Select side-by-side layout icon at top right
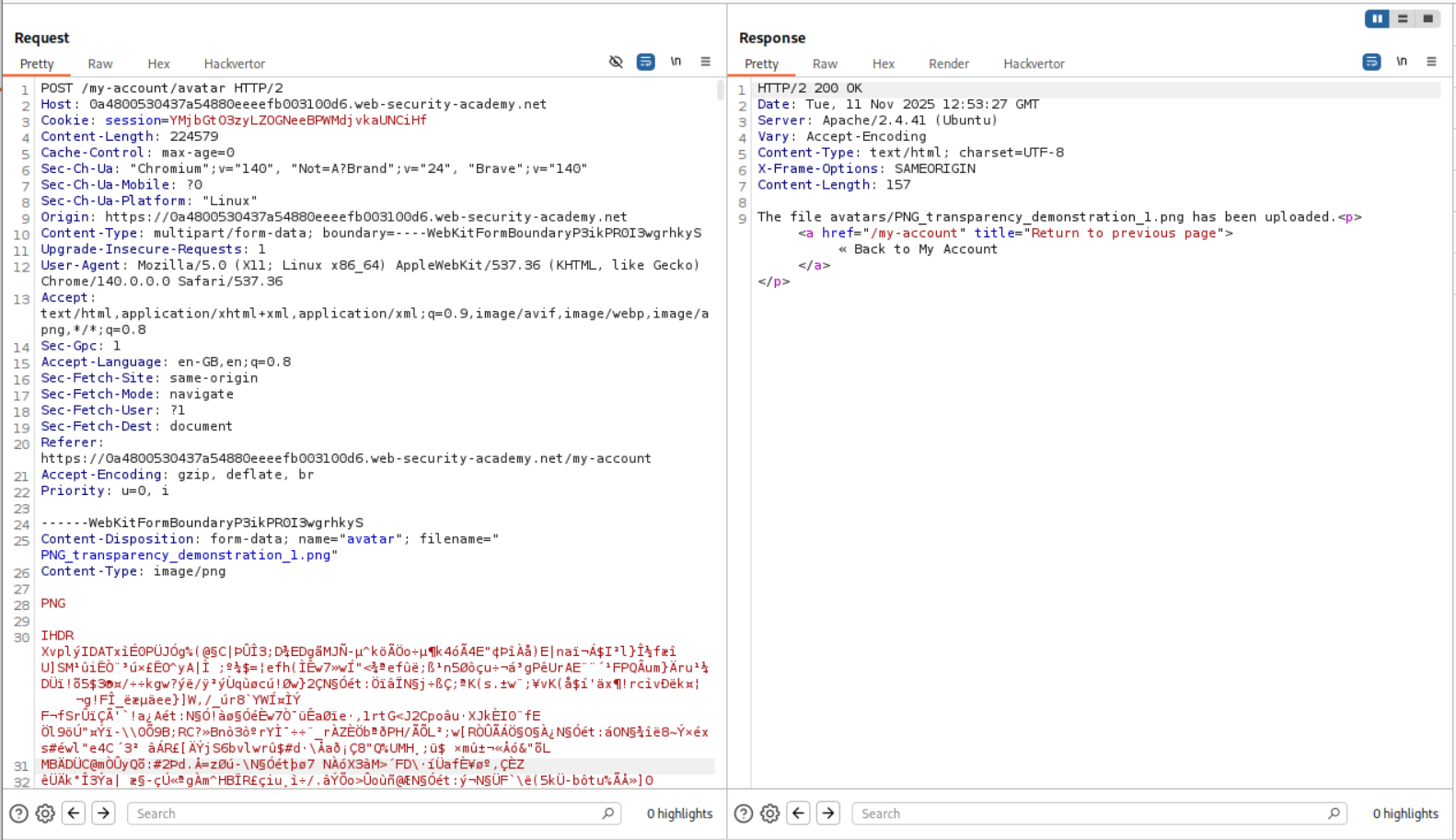 pyautogui.click(x=1377, y=18)
